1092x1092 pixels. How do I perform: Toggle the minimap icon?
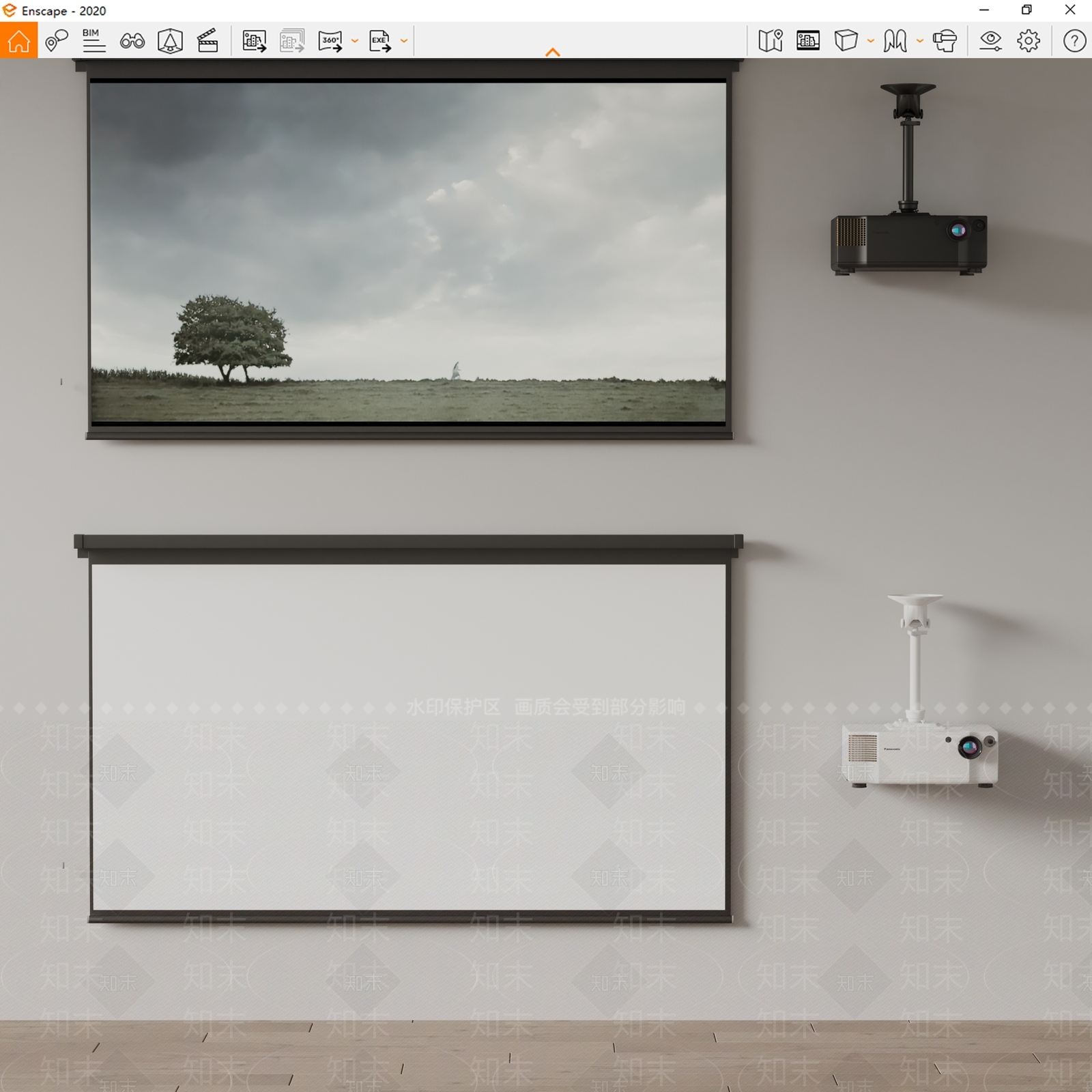(771, 41)
